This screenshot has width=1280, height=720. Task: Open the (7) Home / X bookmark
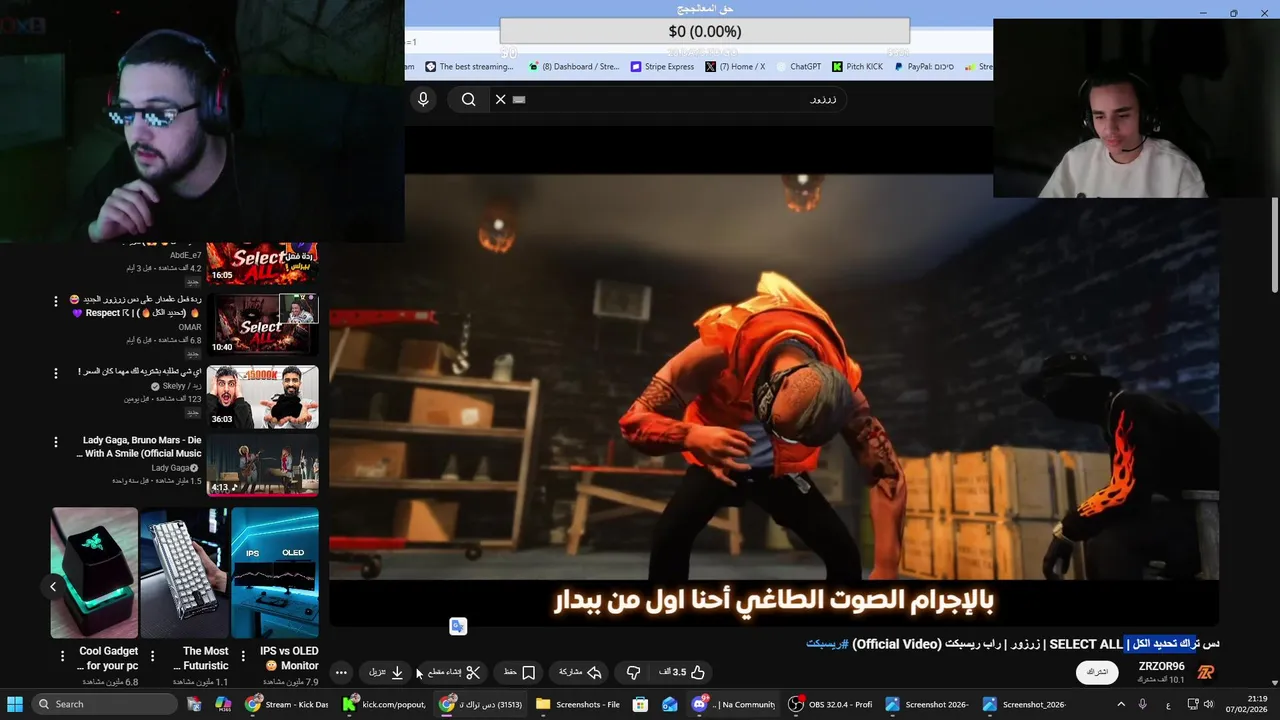pyautogui.click(x=735, y=67)
